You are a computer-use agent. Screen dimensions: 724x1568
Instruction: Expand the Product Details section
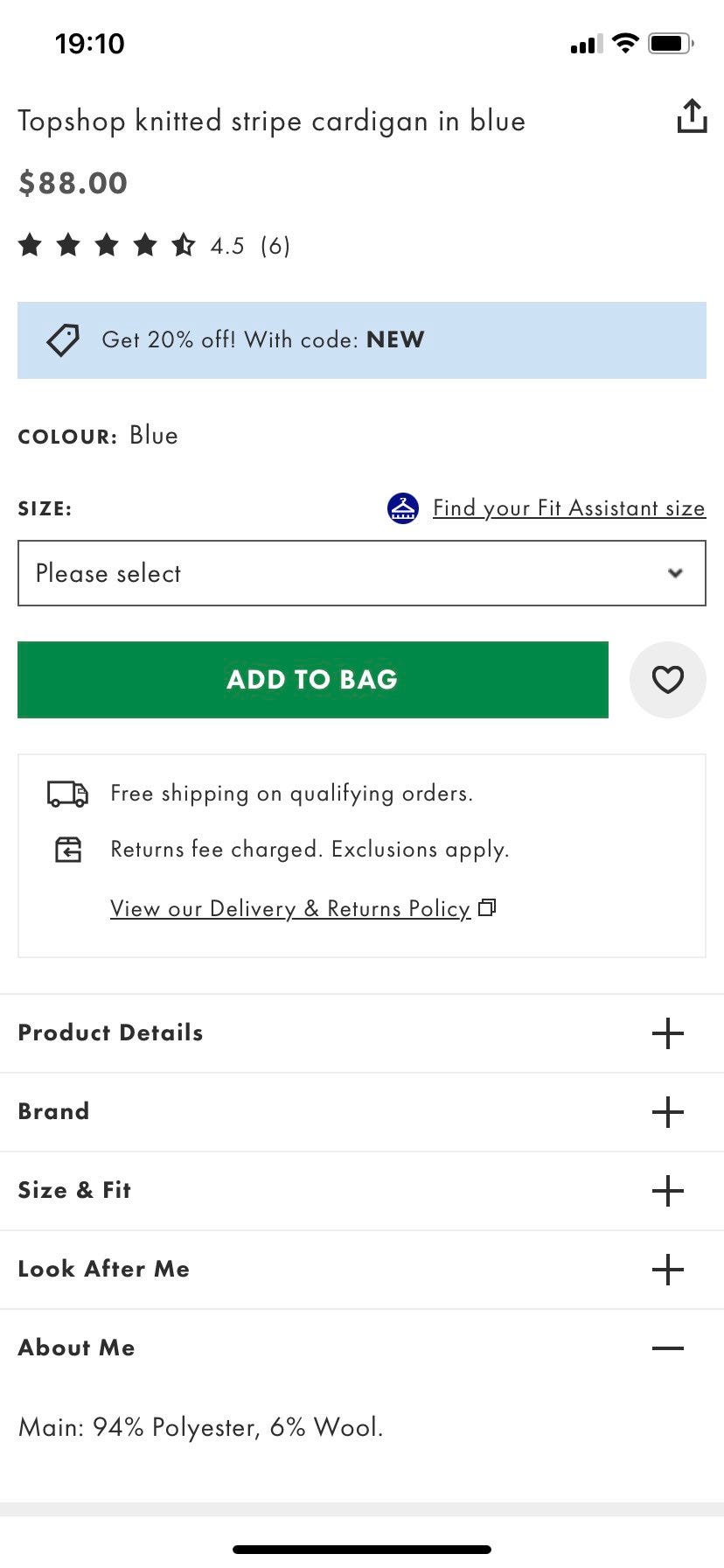pos(667,1033)
